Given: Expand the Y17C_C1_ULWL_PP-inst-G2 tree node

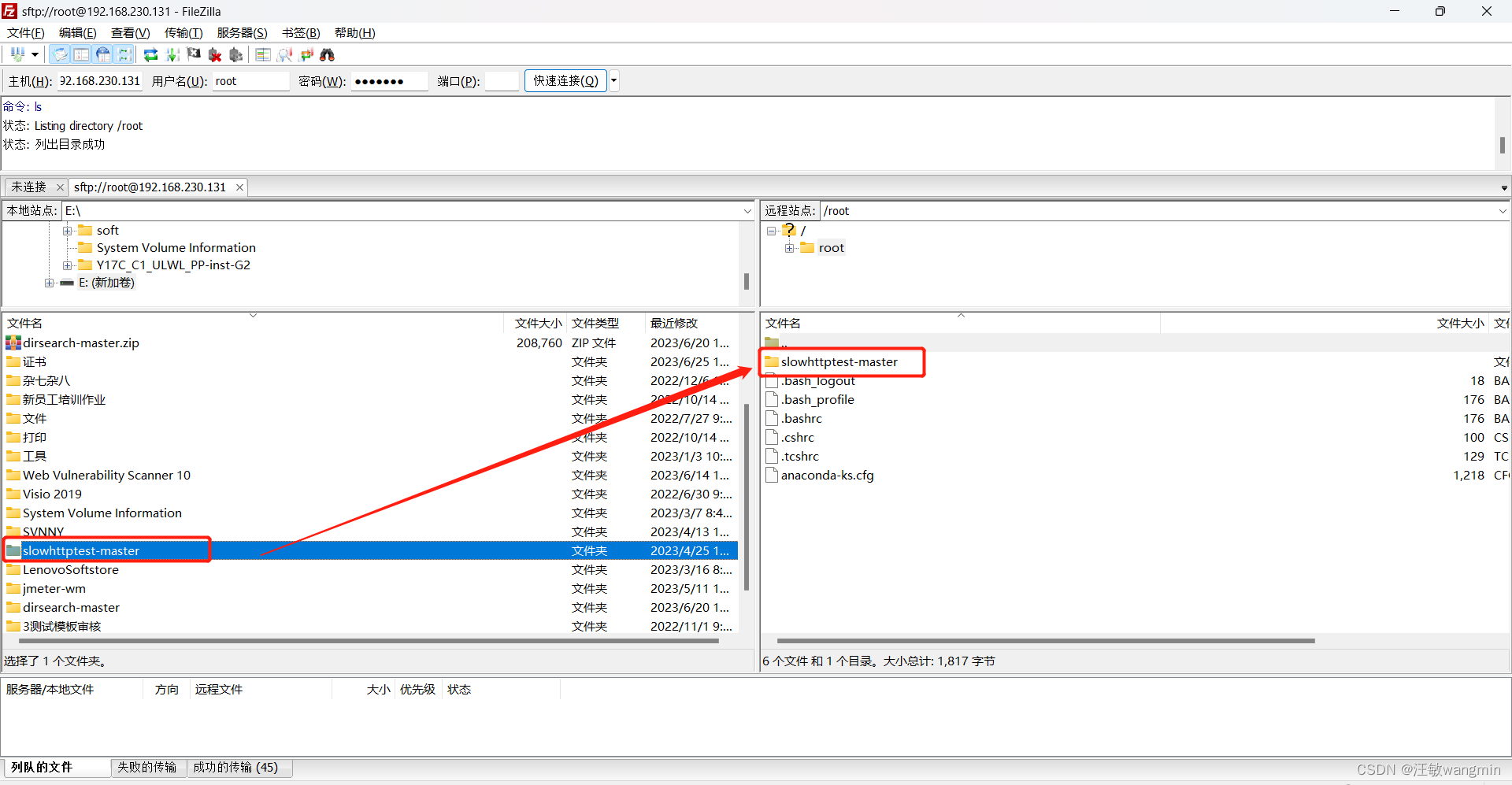Looking at the screenshot, I should (68, 265).
